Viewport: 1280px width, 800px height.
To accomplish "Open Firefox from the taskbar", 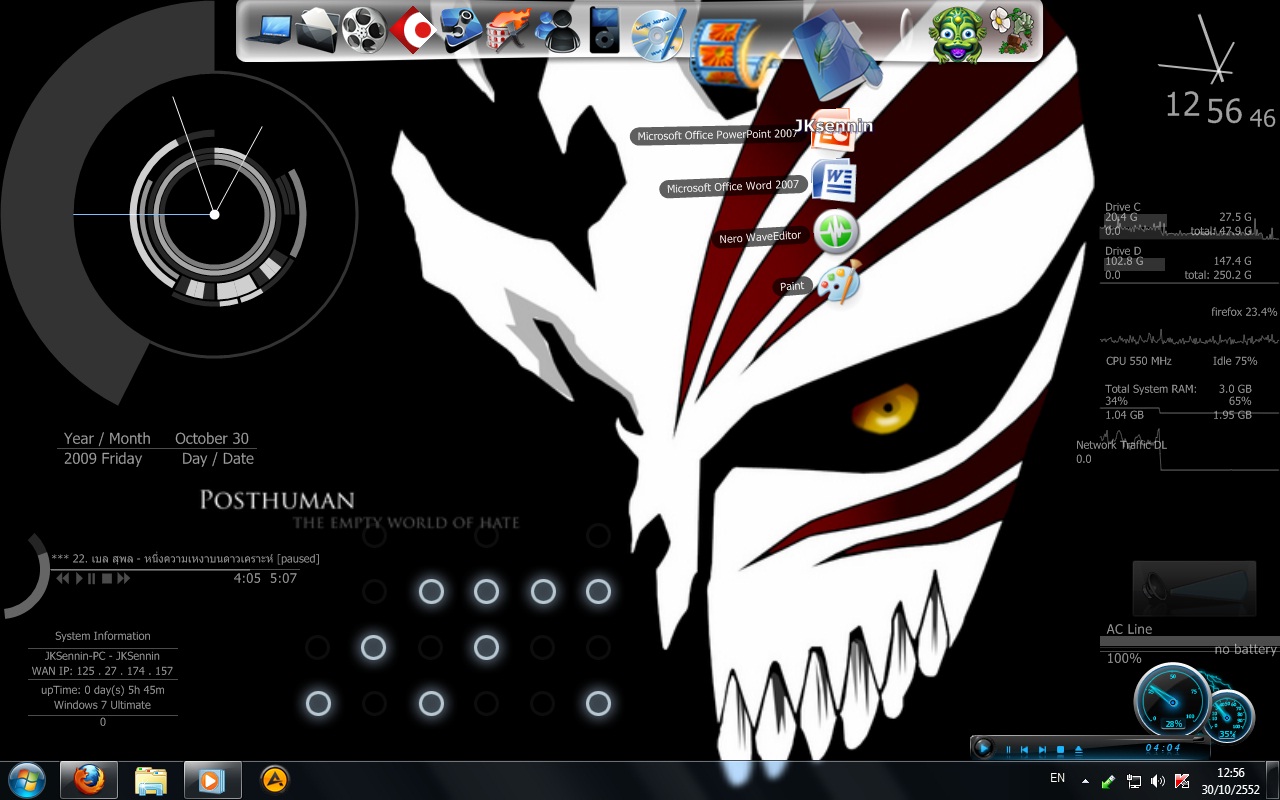I will point(88,779).
